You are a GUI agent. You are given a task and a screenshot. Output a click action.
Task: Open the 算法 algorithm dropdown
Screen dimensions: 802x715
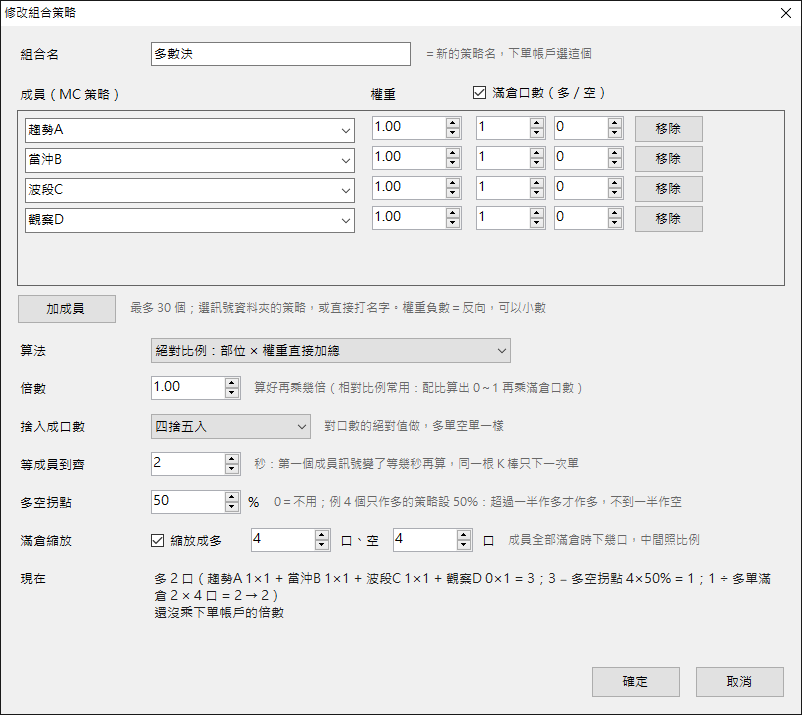pos(330,350)
